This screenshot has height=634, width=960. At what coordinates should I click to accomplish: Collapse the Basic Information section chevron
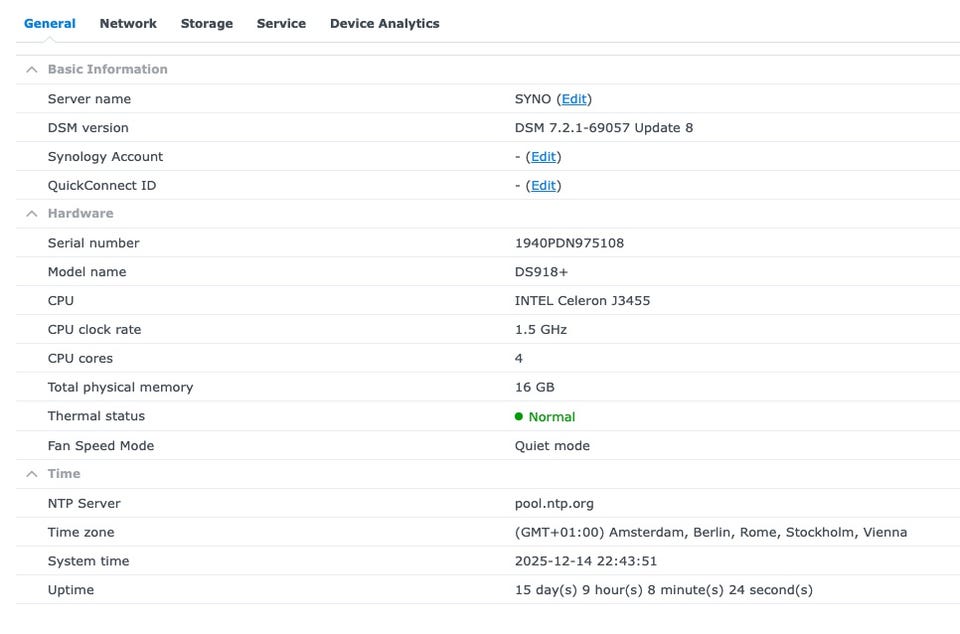[32, 70]
